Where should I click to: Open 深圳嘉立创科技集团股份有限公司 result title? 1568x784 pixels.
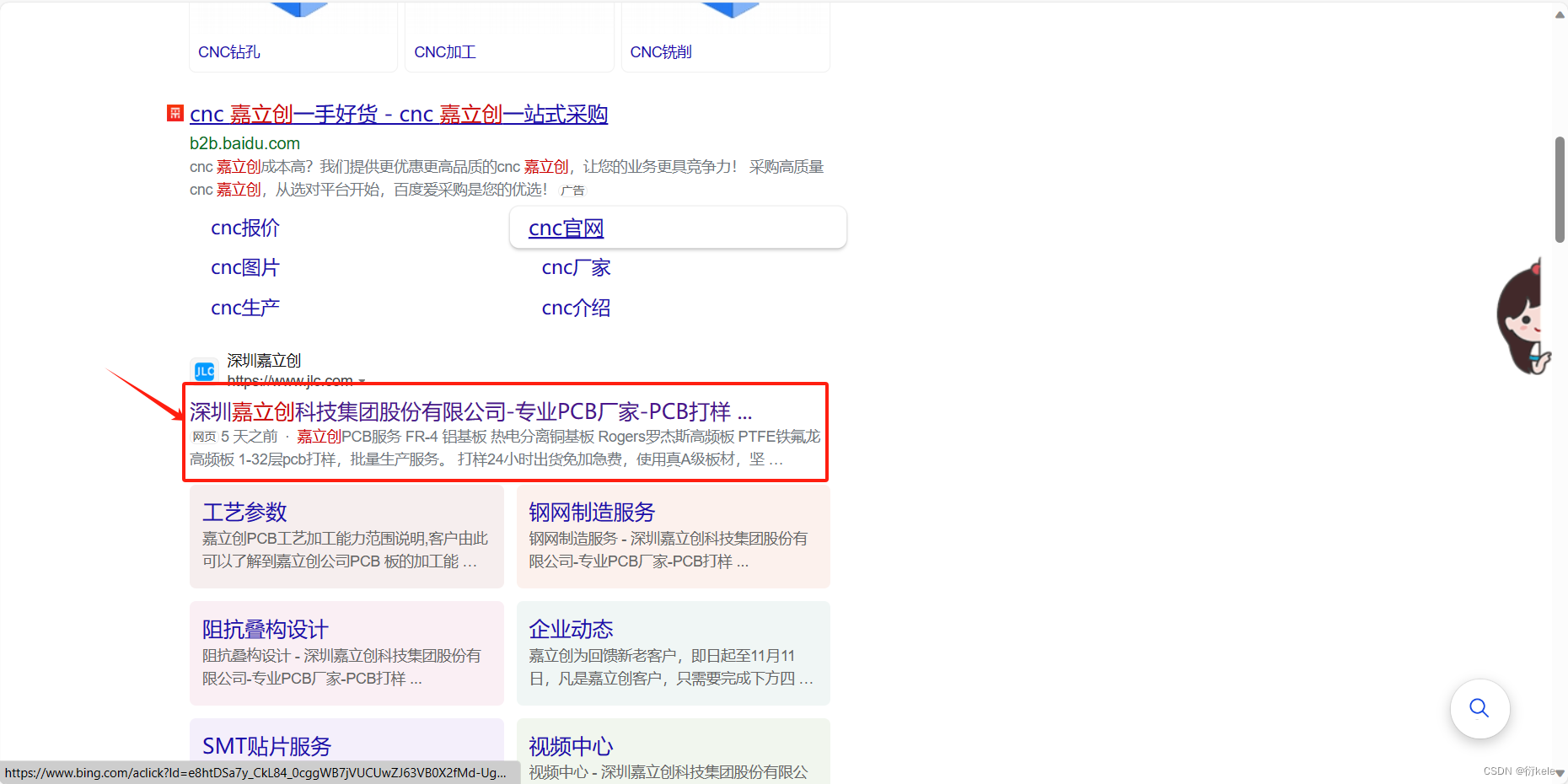pyautogui.click(x=471, y=411)
